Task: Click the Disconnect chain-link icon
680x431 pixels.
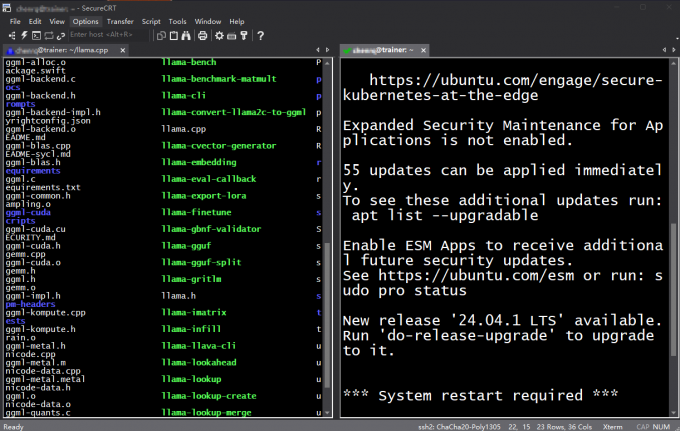Action: point(61,36)
